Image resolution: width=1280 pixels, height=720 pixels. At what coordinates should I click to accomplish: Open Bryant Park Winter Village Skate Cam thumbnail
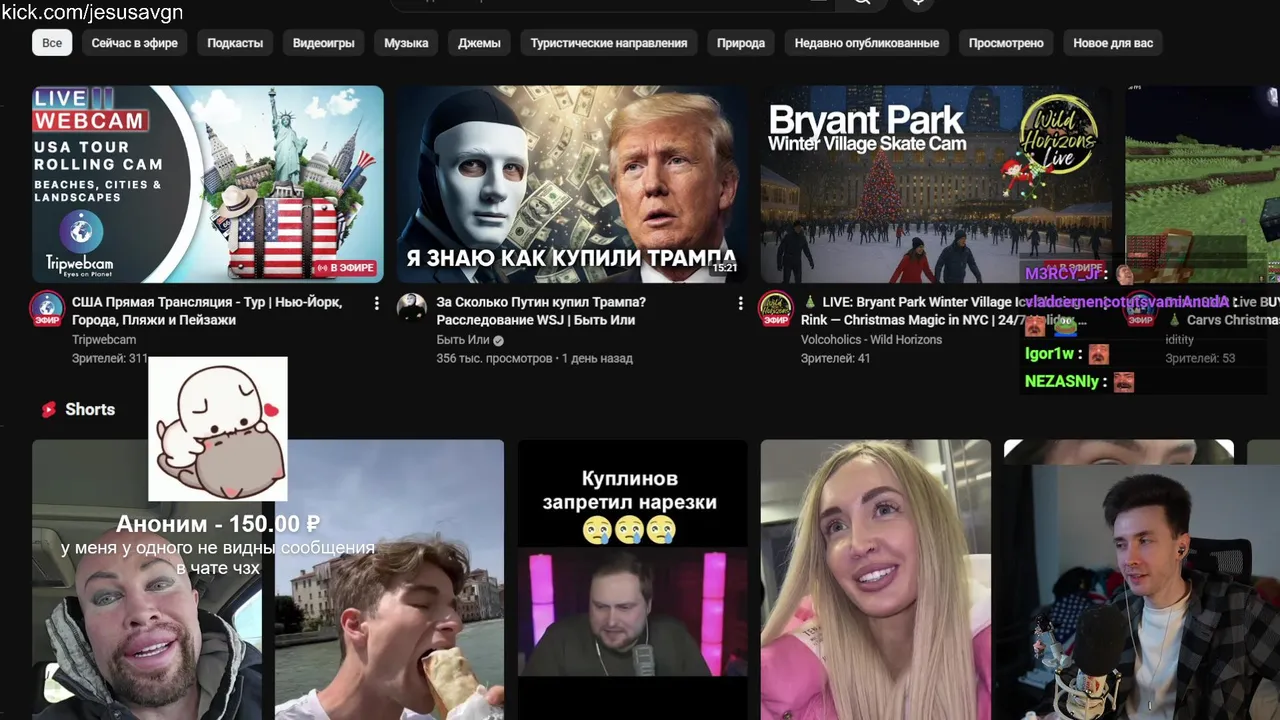(x=936, y=184)
